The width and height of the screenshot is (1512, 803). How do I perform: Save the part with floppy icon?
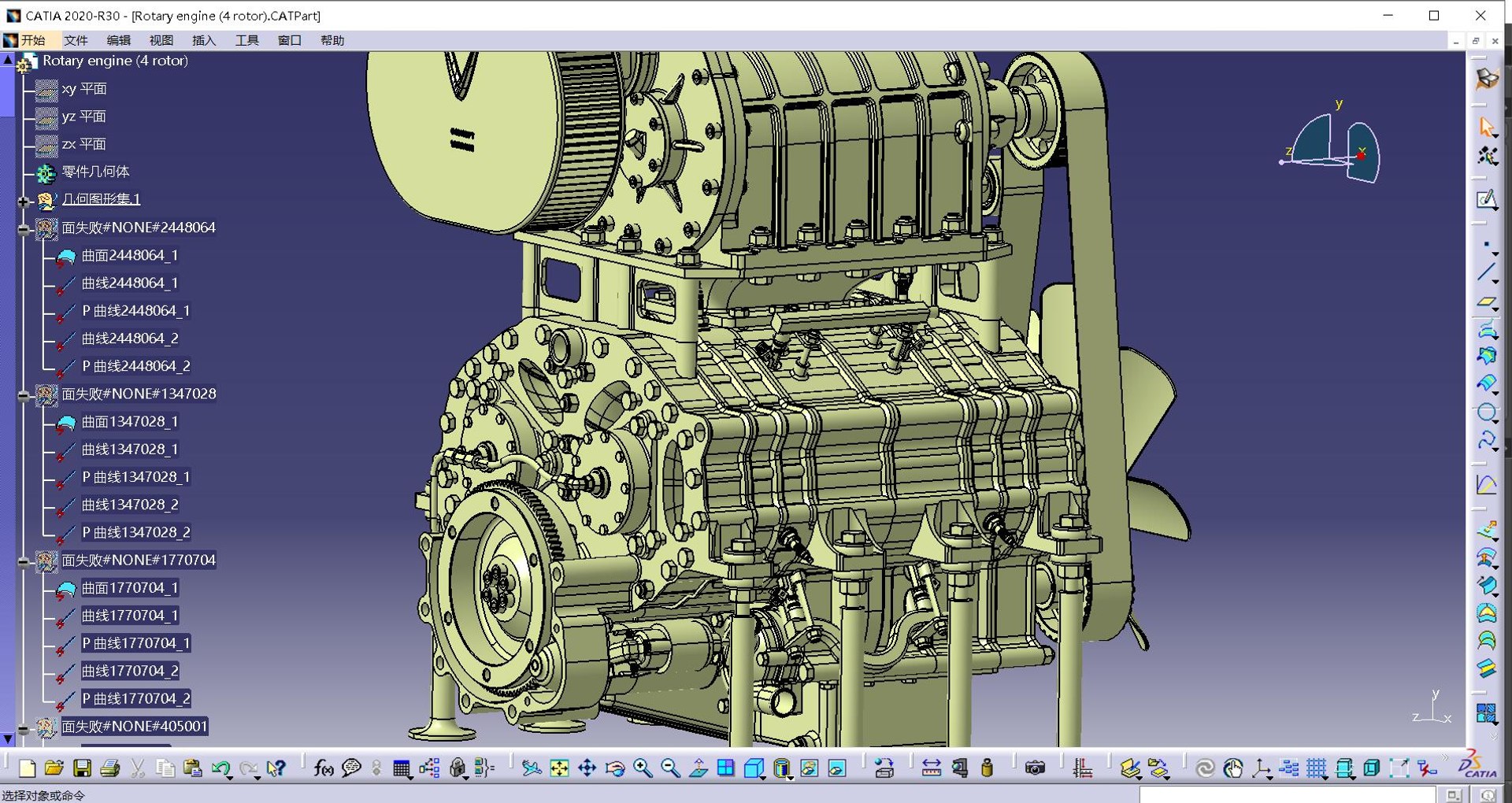82,768
